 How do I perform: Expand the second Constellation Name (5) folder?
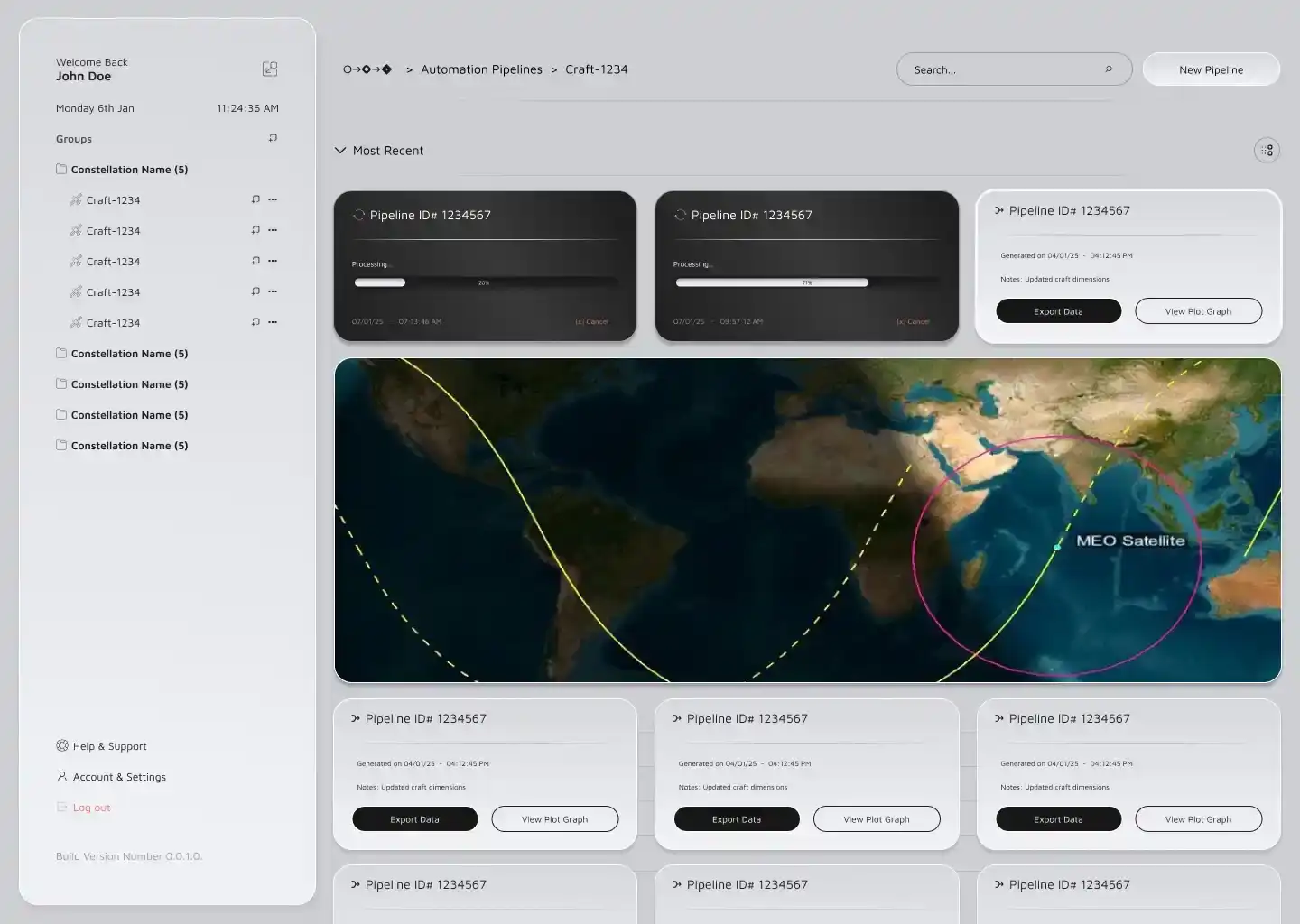click(x=122, y=354)
